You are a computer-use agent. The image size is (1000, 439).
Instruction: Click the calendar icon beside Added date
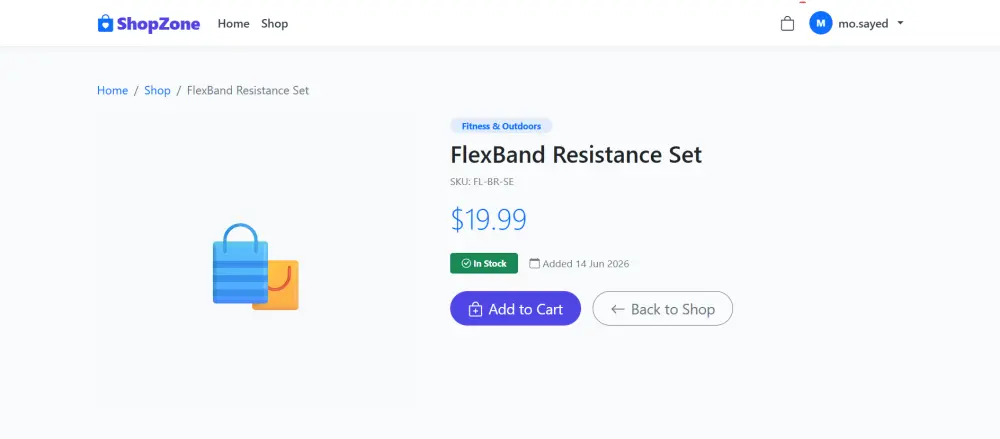534,264
